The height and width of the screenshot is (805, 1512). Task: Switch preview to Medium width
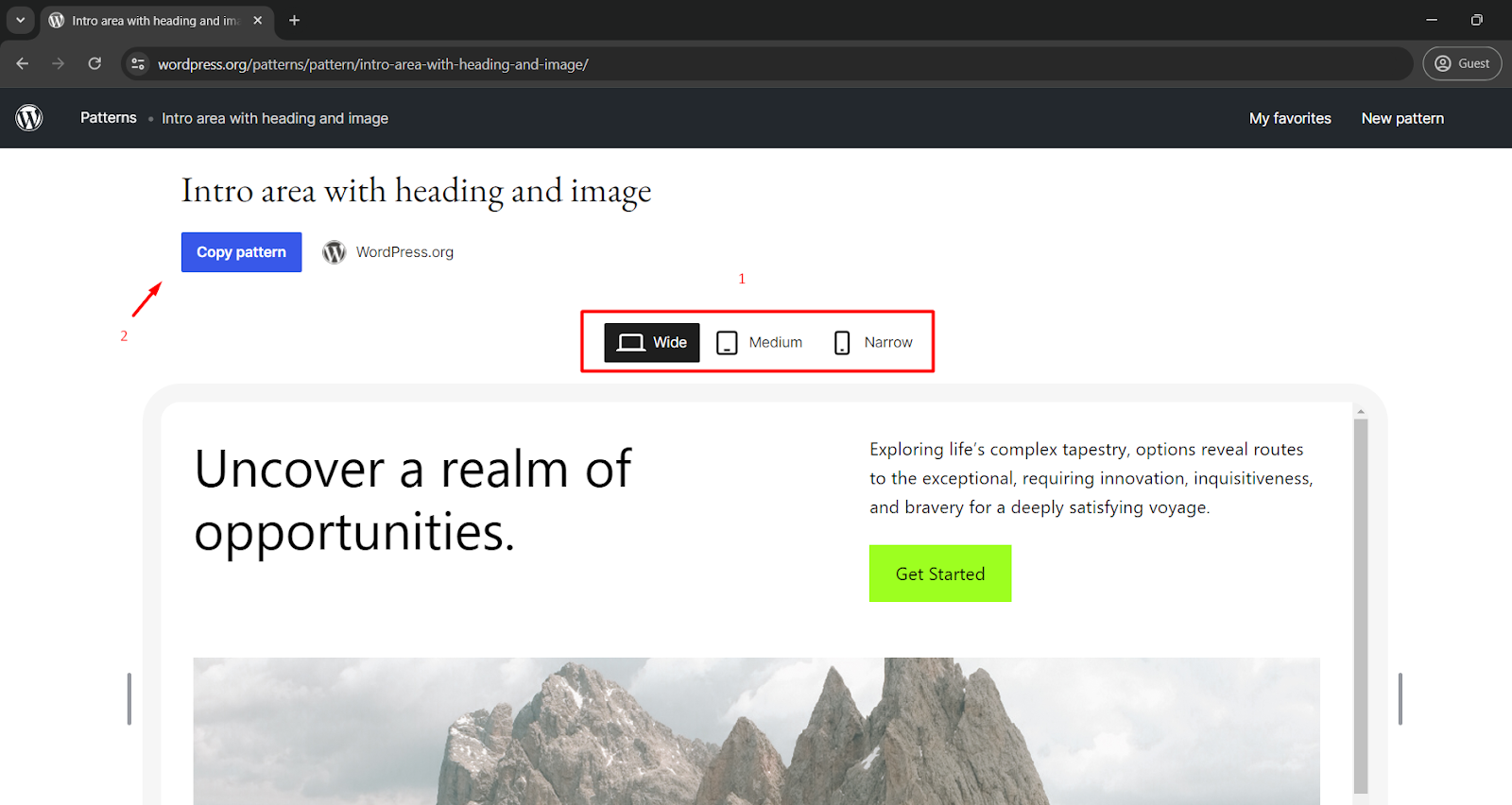tap(760, 342)
